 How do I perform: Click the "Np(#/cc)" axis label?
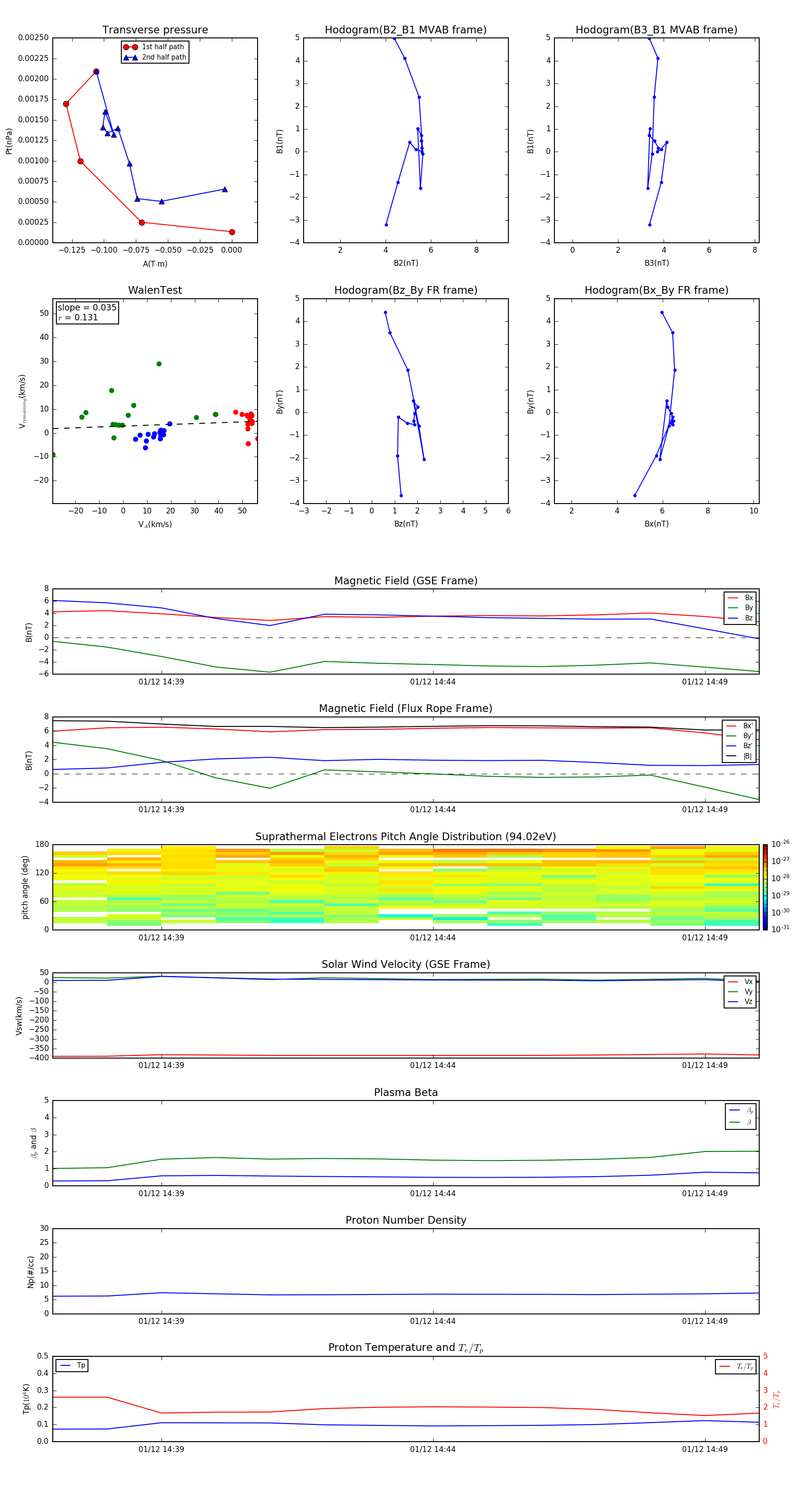[x=31, y=1272]
